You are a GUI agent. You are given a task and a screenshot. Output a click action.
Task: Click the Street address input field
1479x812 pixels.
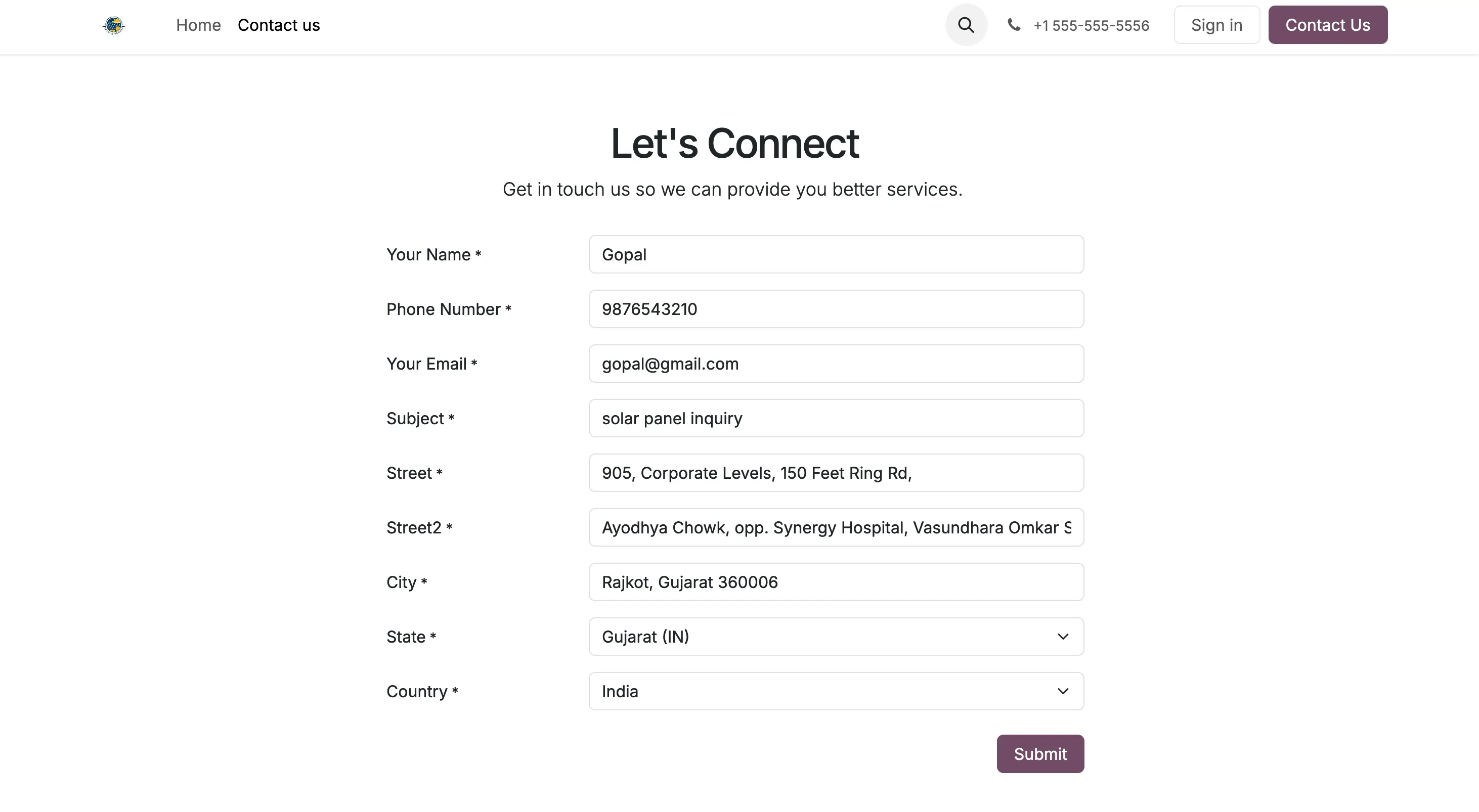[836, 473]
